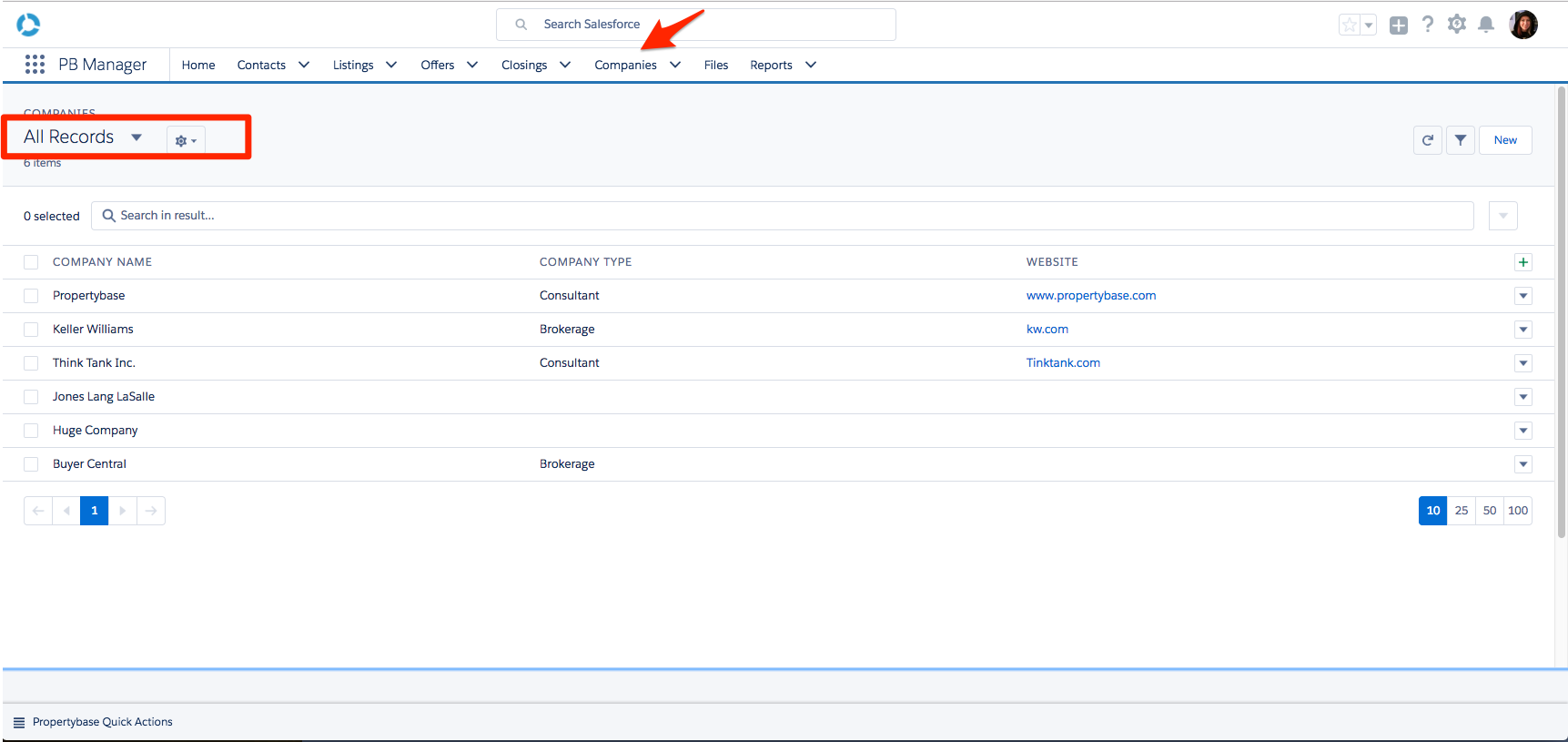1568x742 pixels.
Task: Open the setup gear icon in header
Action: pyautogui.click(x=1457, y=25)
